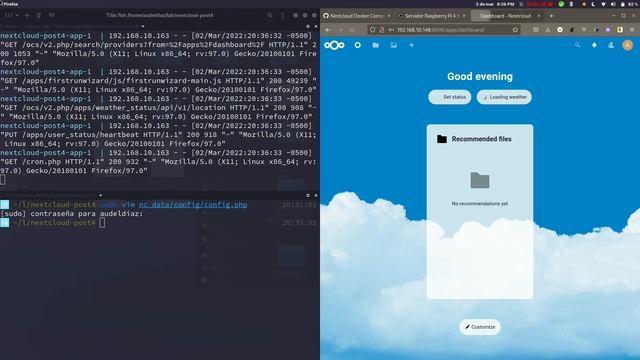Bookmark this page with the star icon
The height and width of the screenshot is (360, 640).
tap(515, 30)
